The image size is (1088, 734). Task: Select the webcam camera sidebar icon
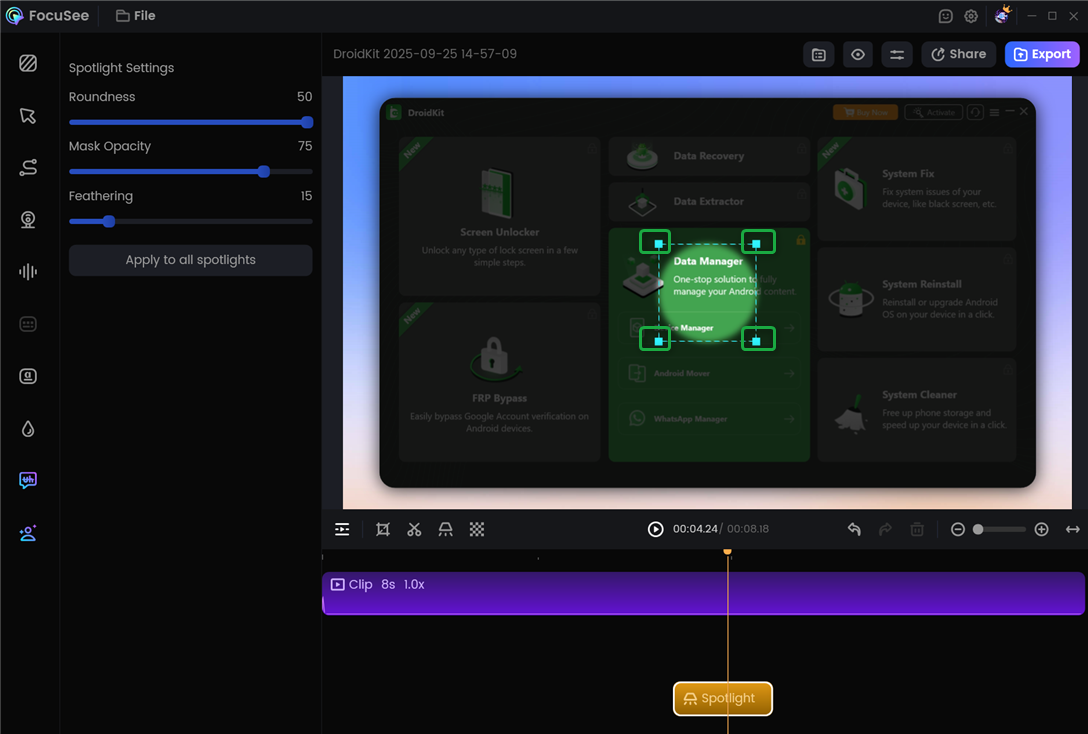[x=28, y=220]
